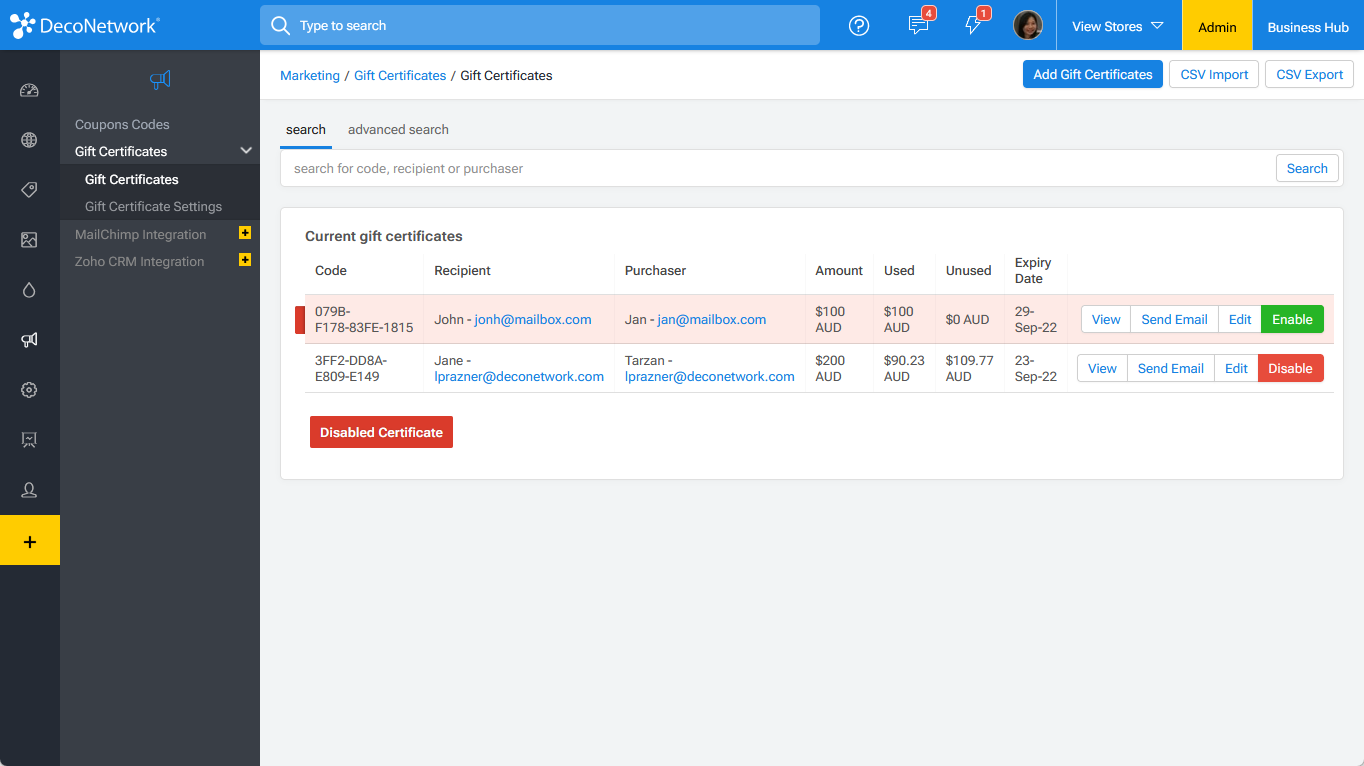Click Jane's lprazner@deconetwork.com recipient link
This screenshot has height=766, width=1364.
[x=519, y=377]
